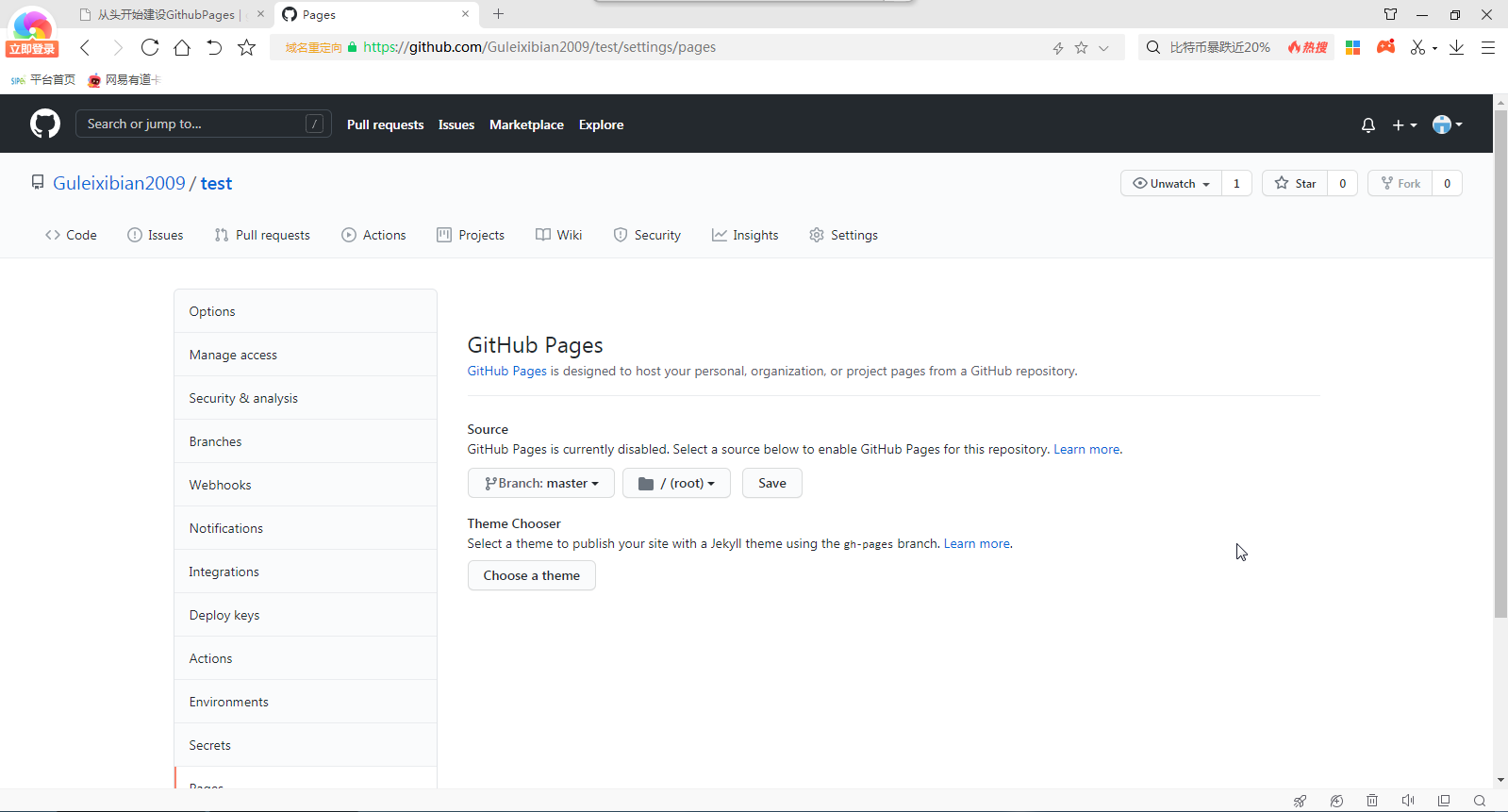Click Choose a theme button
1508x812 pixels.
click(x=532, y=575)
